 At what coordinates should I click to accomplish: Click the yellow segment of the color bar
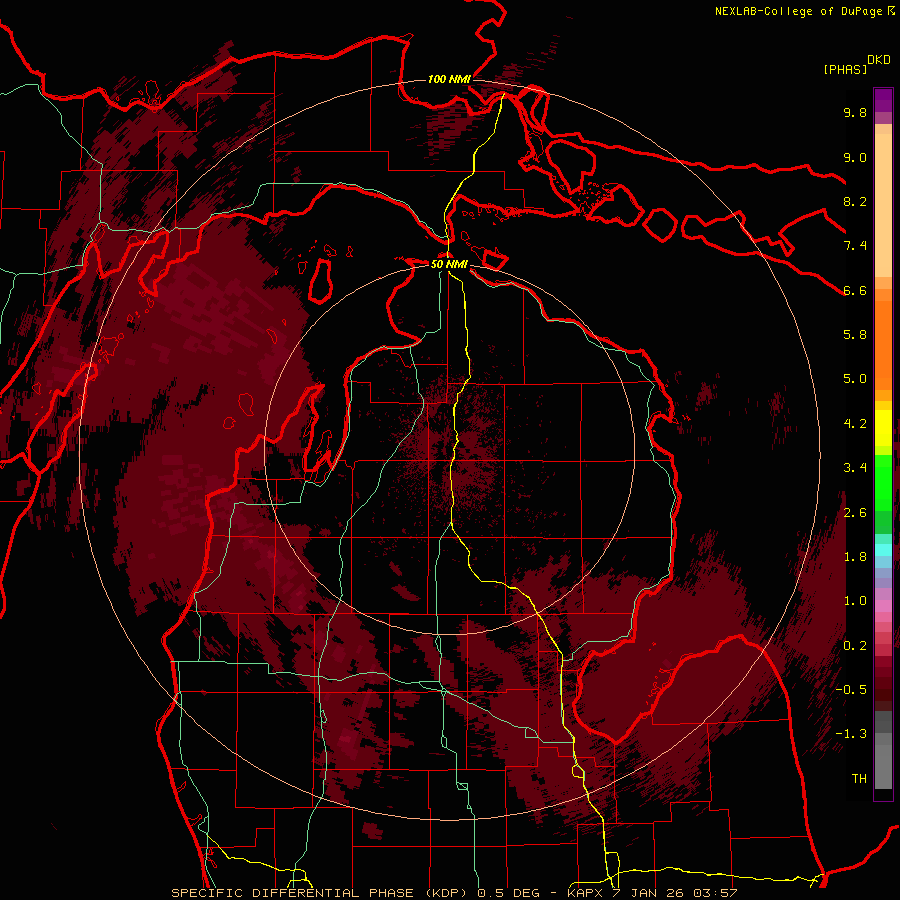coord(883,428)
